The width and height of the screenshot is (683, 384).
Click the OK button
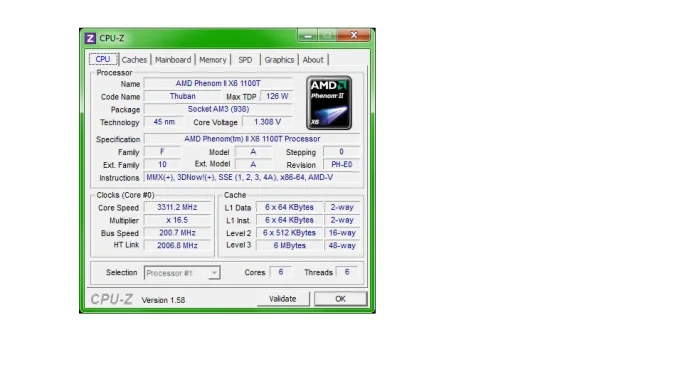tap(340, 299)
